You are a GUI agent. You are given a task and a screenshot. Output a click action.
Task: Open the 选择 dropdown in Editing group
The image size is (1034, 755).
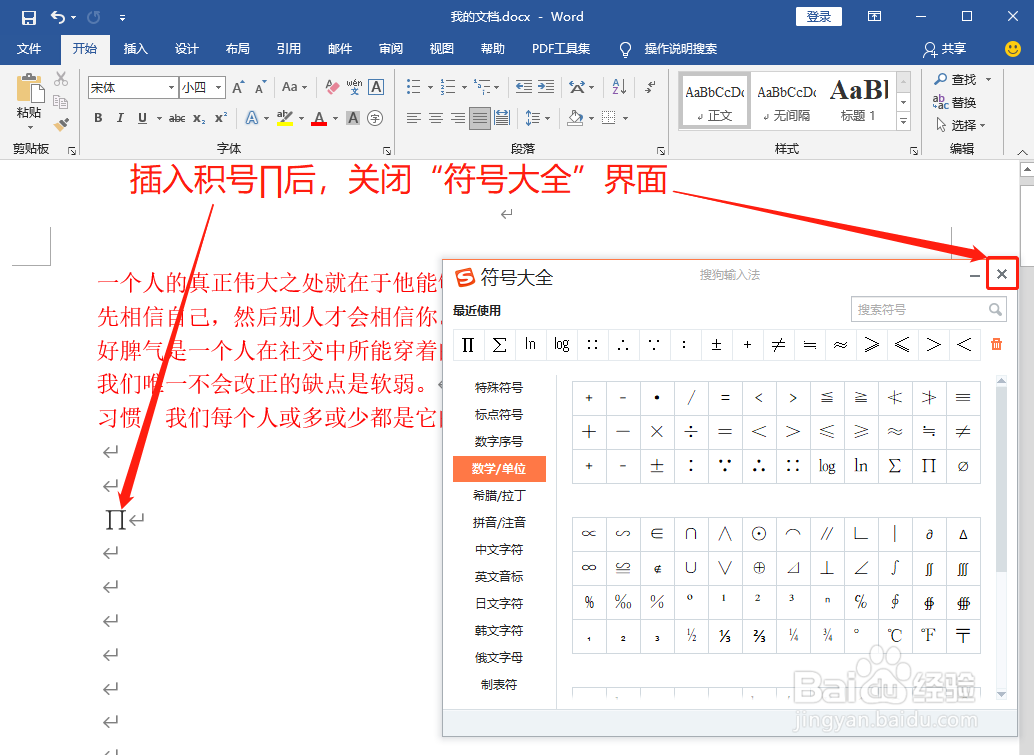pos(961,125)
